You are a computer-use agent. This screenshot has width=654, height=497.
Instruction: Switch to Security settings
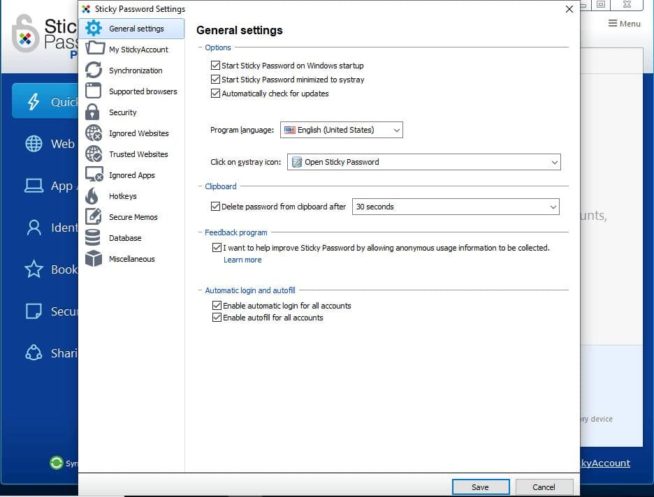click(132, 112)
